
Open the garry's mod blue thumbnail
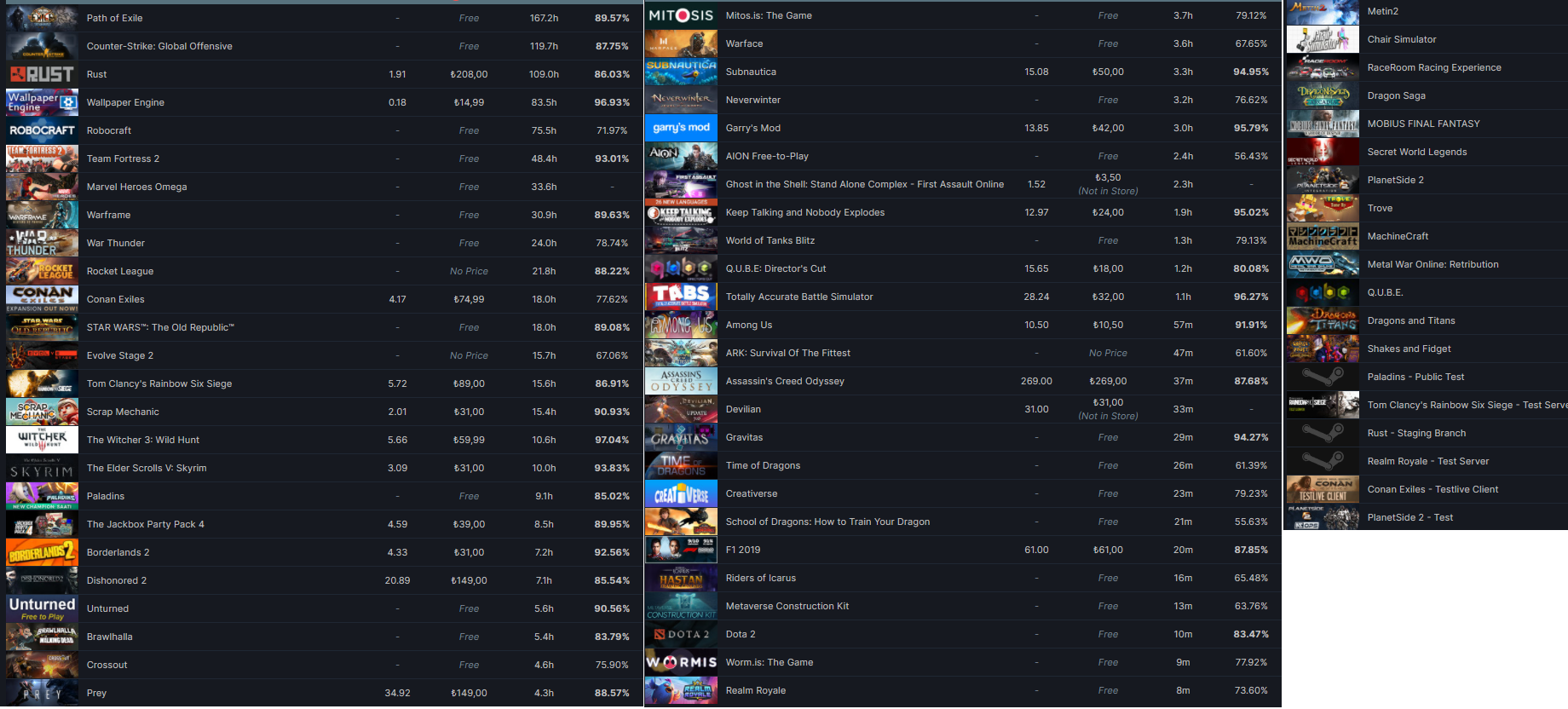point(681,128)
